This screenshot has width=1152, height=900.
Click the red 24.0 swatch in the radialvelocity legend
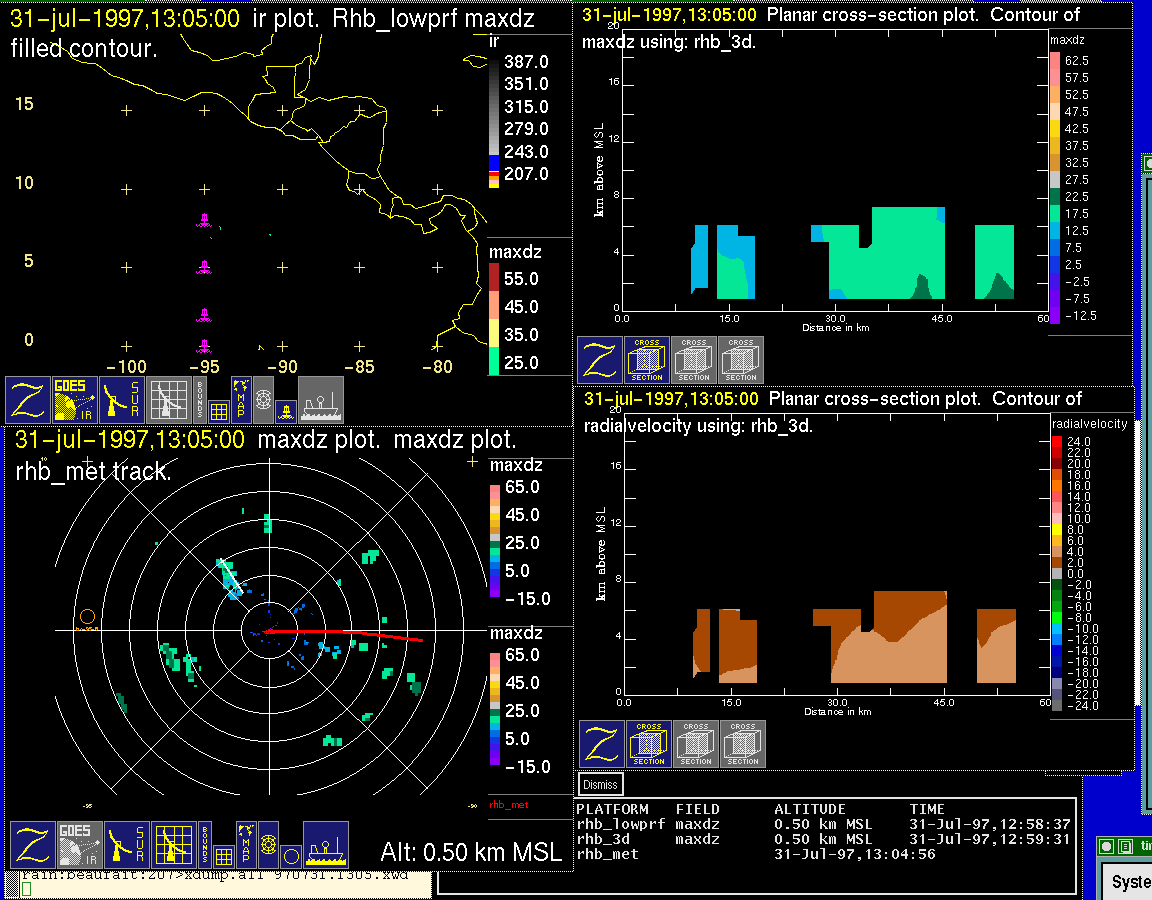(1058, 441)
